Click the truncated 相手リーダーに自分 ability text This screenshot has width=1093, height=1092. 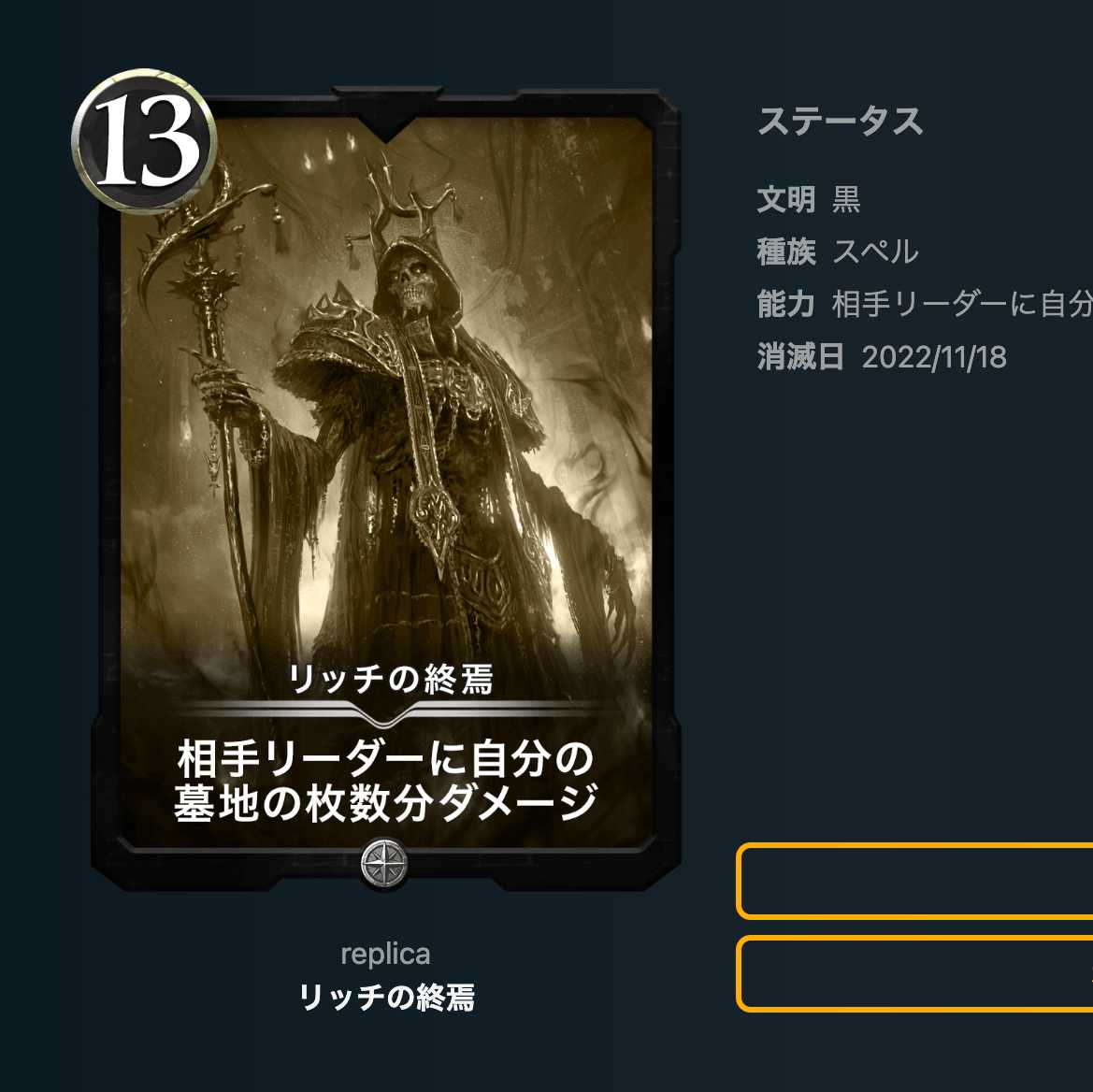[962, 305]
